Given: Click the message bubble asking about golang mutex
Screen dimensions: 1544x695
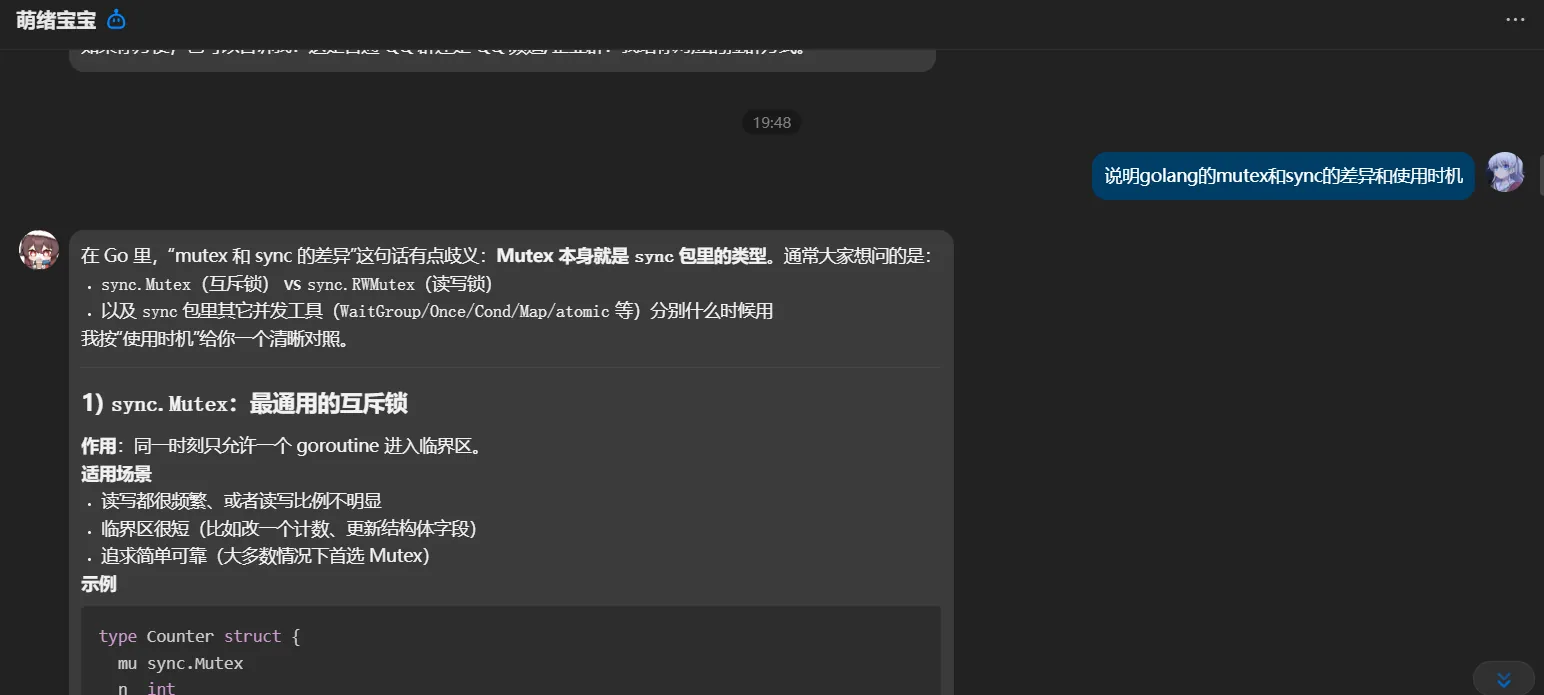Looking at the screenshot, I should tap(1283, 174).
